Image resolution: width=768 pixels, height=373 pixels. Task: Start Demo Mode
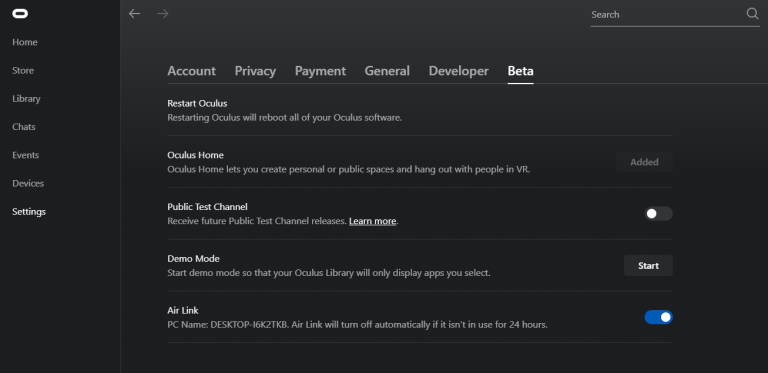pyautogui.click(x=648, y=265)
